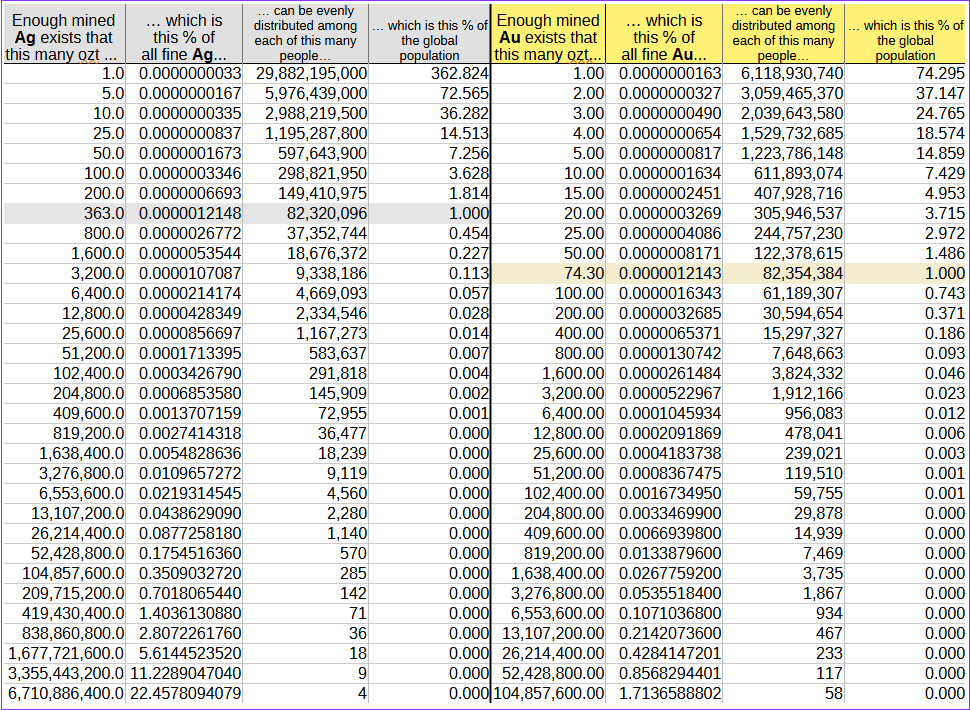Image resolution: width=970 pixels, height=710 pixels.
Task: Select the 'Enough mined Ag exists' header cell
Action: (x=64, y=36)
